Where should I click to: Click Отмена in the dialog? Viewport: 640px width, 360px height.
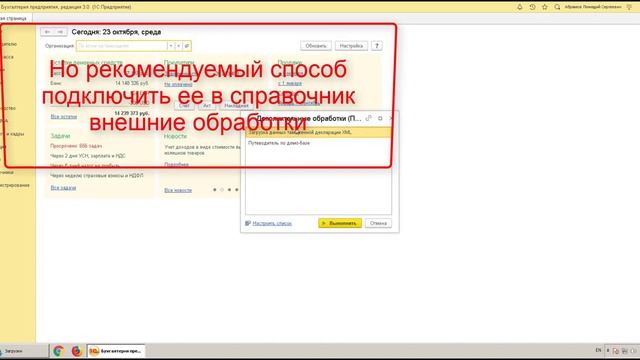(378, 223)
